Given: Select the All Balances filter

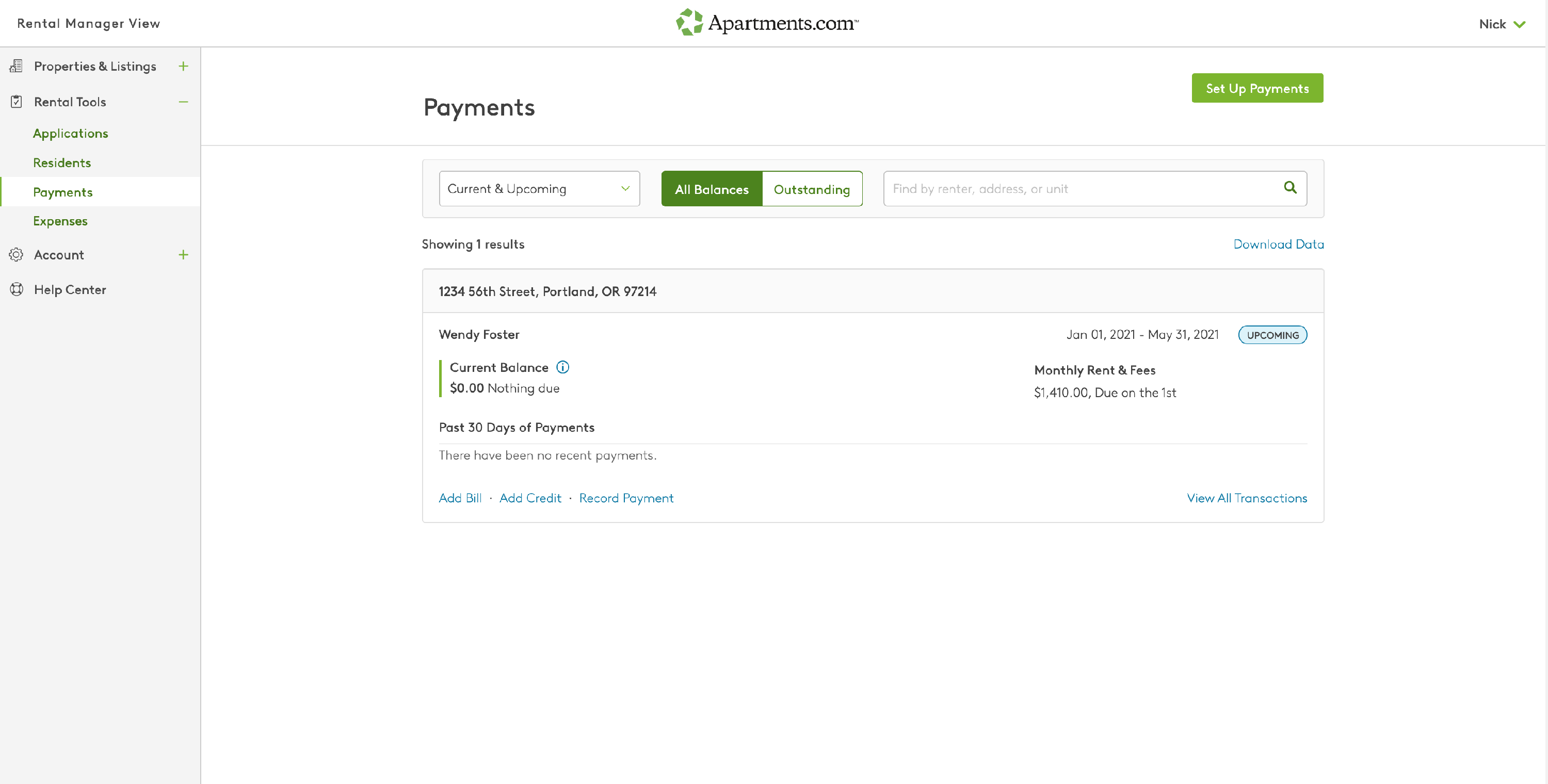Looking at the screenshot, I should pos(711,189).
